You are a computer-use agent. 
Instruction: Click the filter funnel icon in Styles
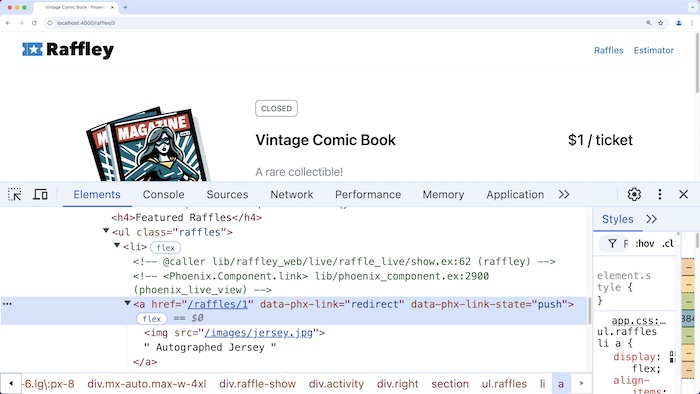[x=612, y=244]
